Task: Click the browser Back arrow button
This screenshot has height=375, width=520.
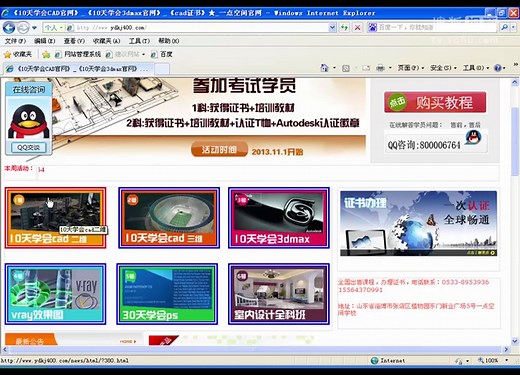Action: [9, 27]
